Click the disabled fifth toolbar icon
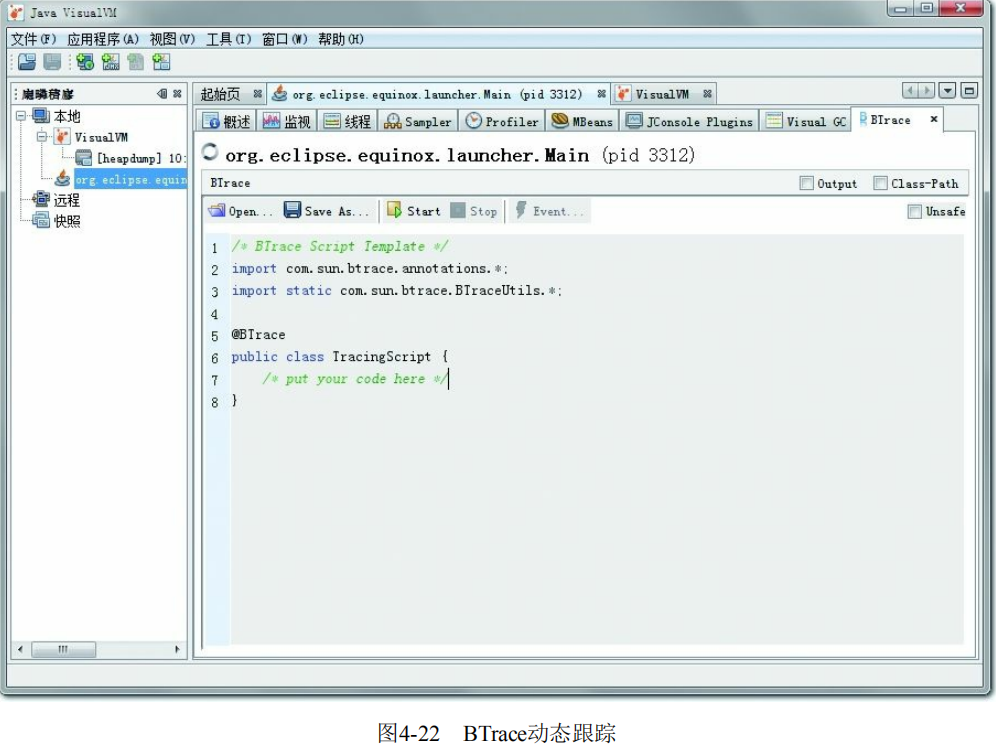996x750 pixels. coord(135,62)
